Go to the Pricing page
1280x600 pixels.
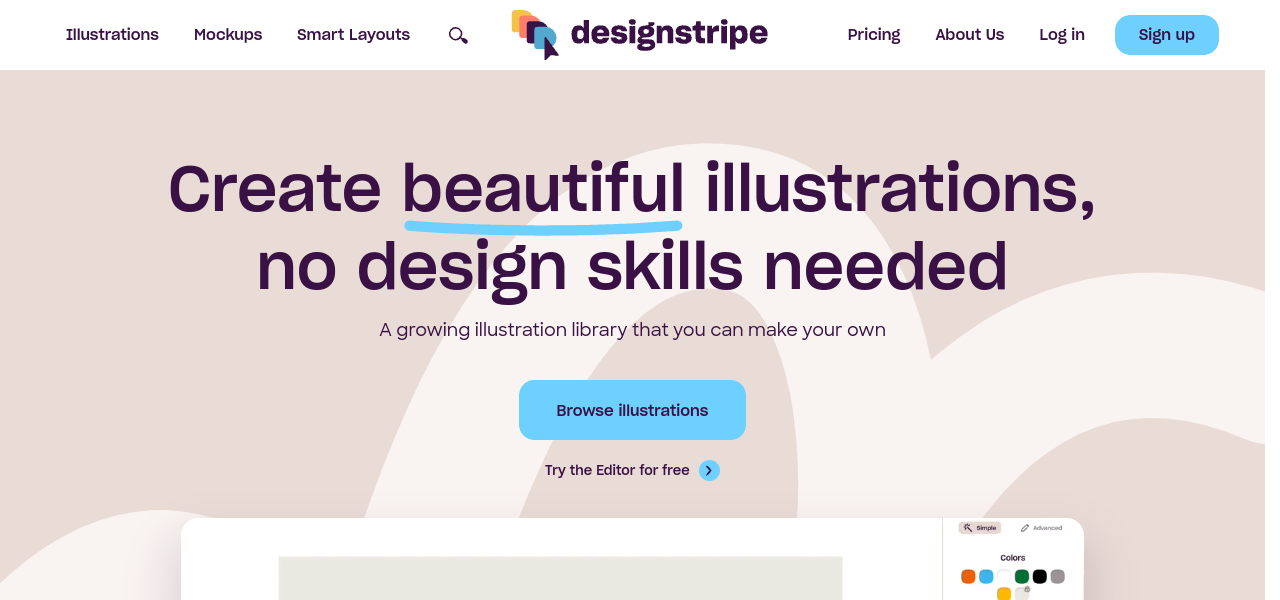pyautogui.click(x=873, y=35)
